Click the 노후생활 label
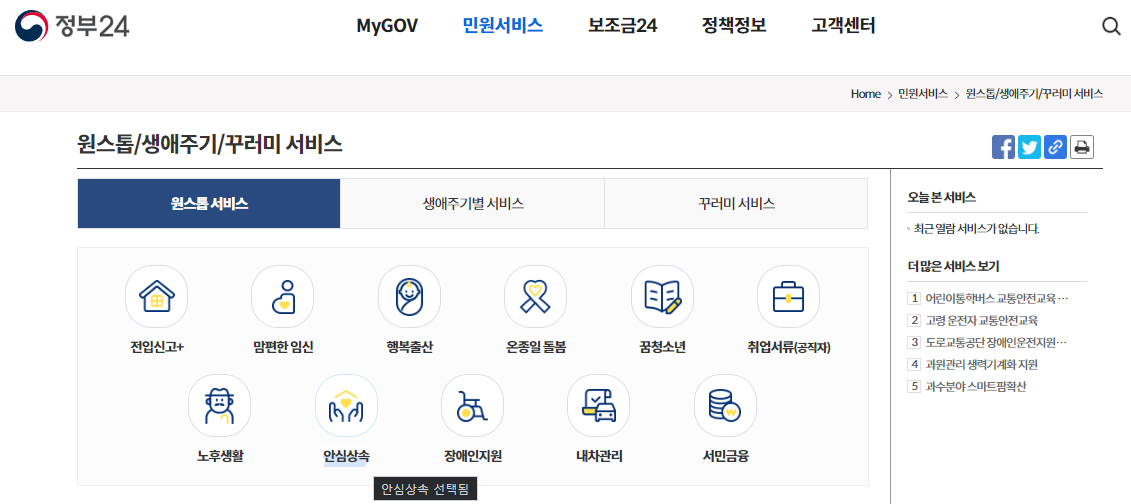1131x504 pixels. (x=219, y=456)
